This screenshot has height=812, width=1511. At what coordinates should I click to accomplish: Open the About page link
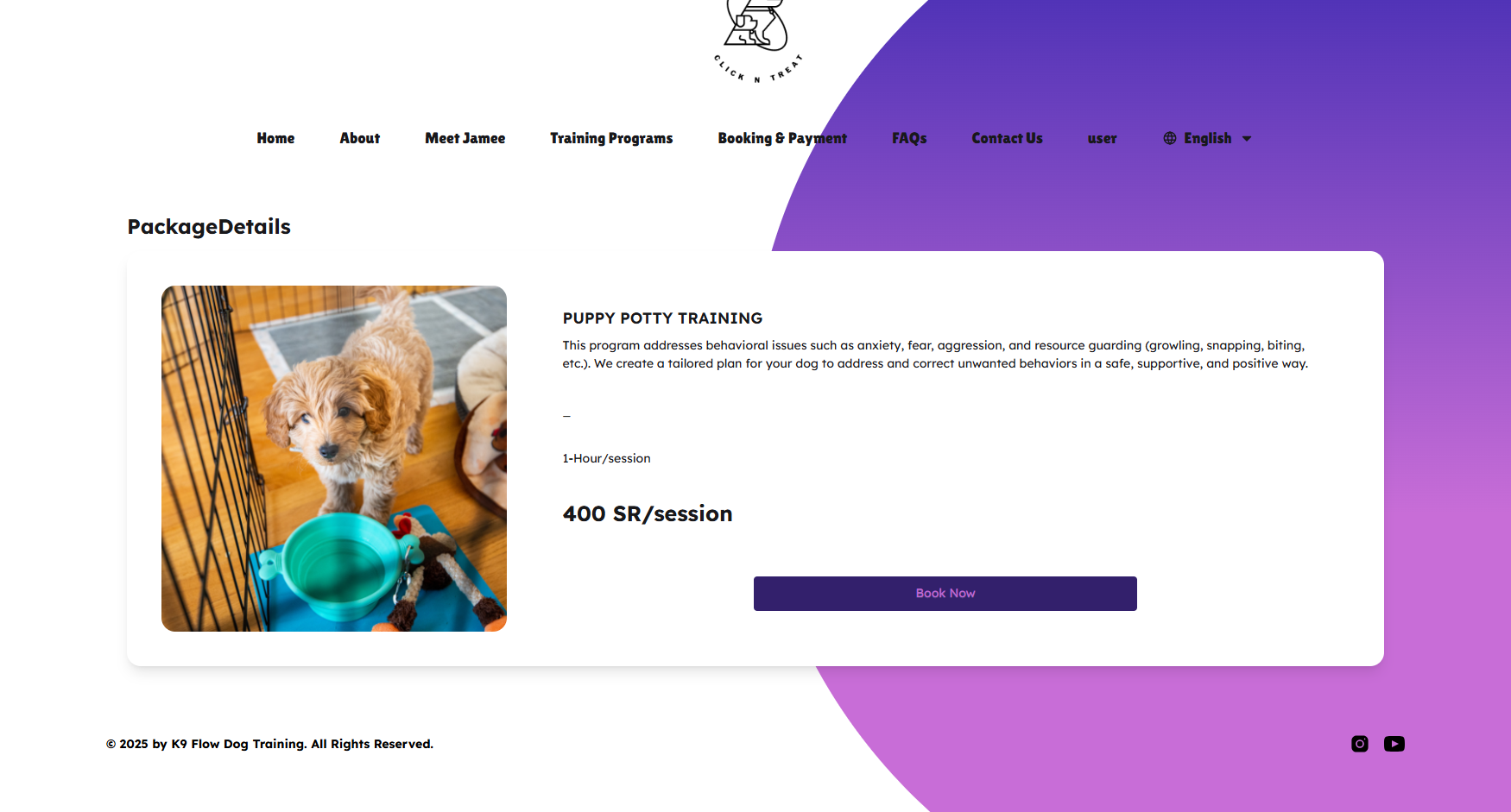(359, 138)
